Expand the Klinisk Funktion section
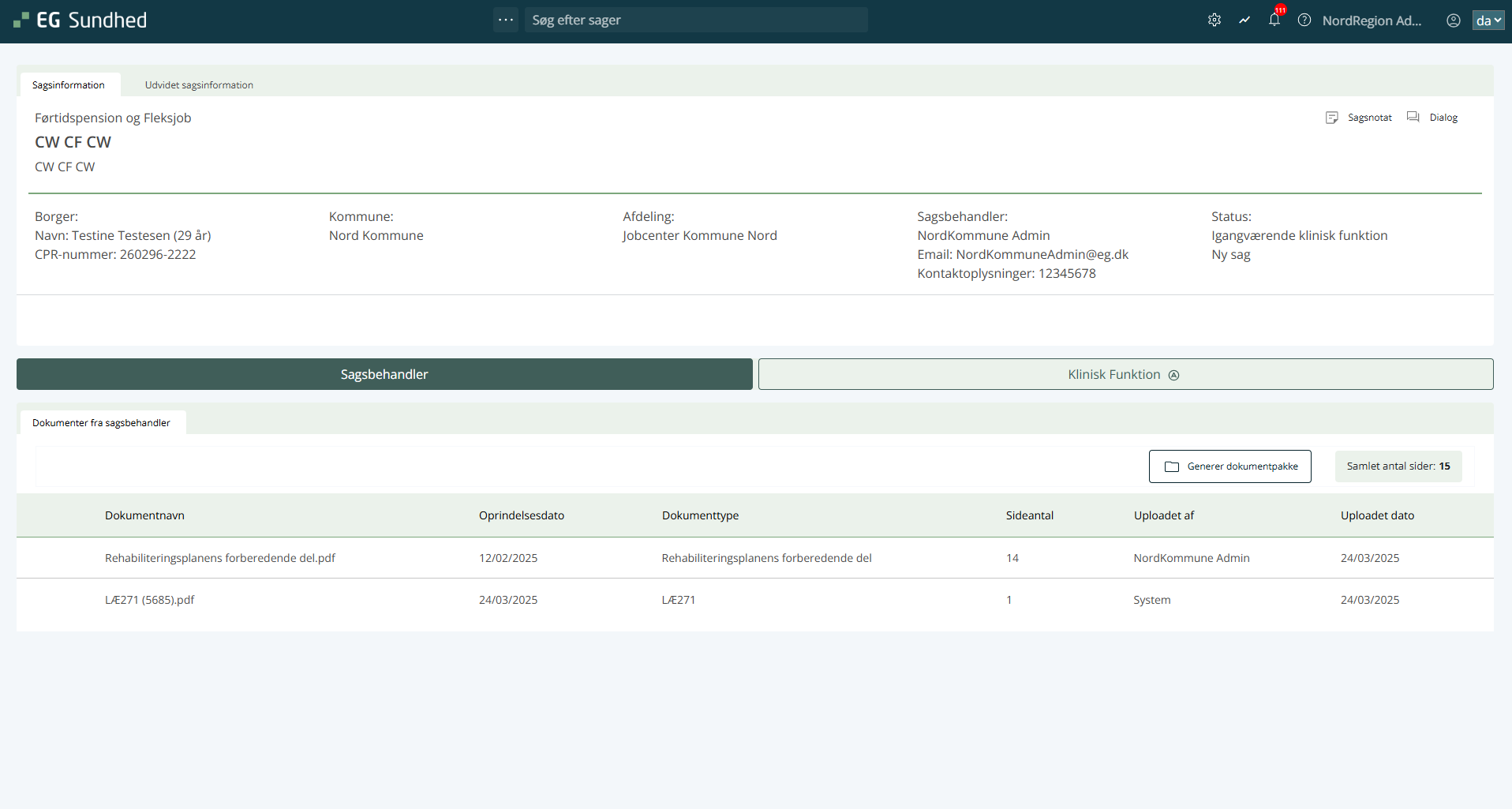 click(x=1125, y=374)
